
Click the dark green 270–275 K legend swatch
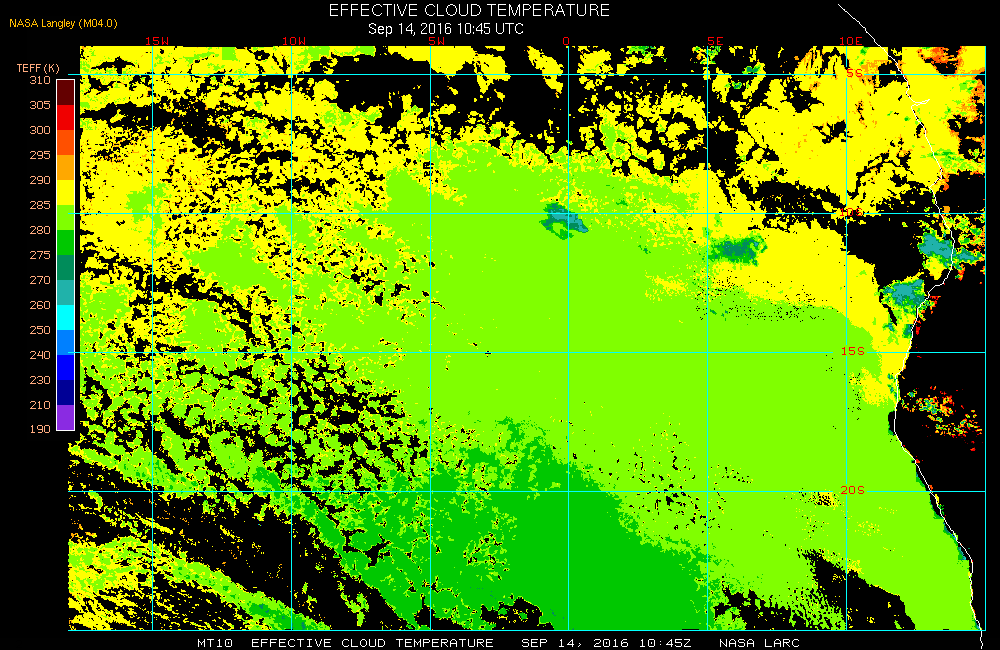click(65, 267)
